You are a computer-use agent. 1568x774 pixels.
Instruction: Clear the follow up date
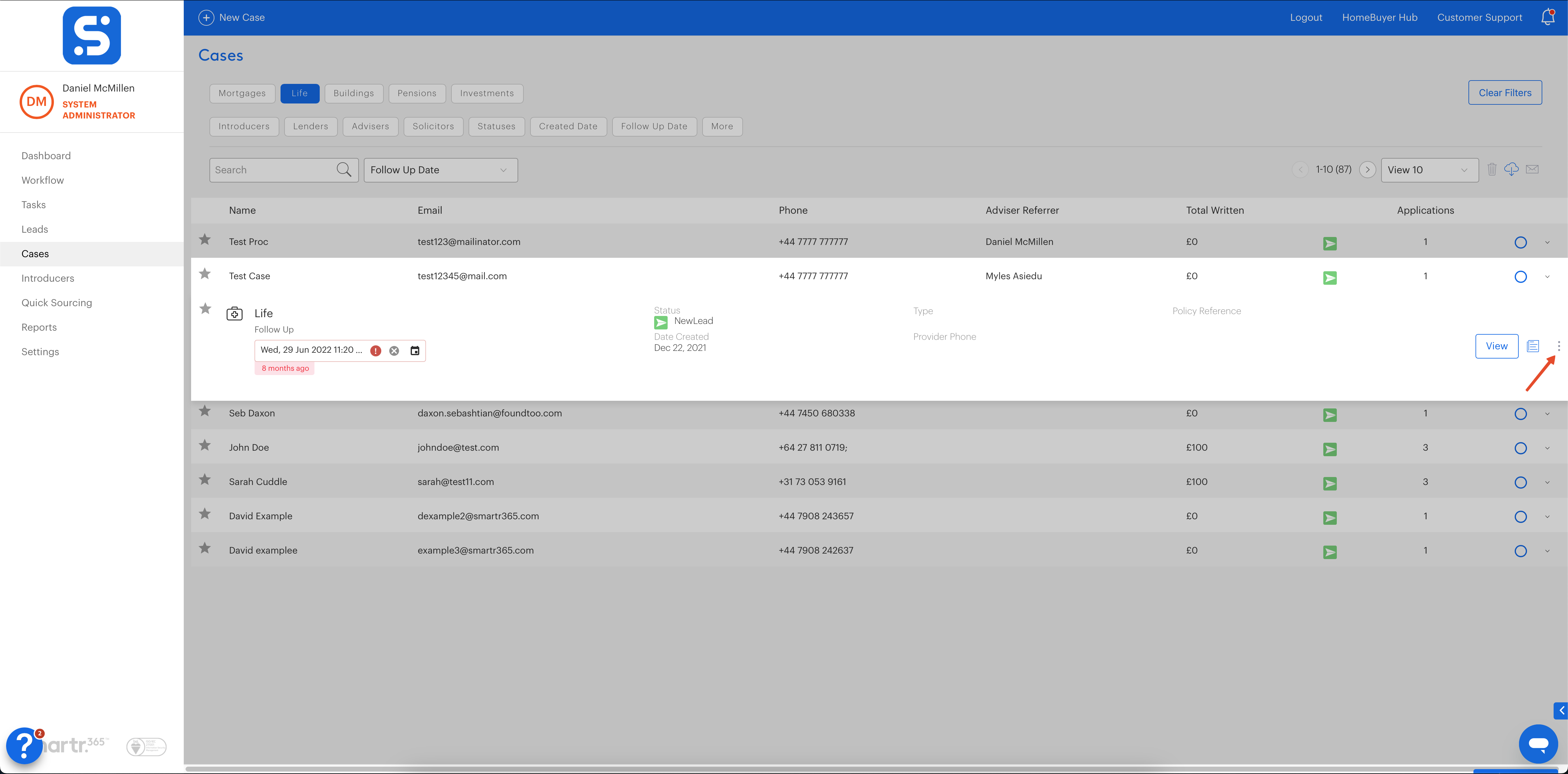[x=394, y=351]
